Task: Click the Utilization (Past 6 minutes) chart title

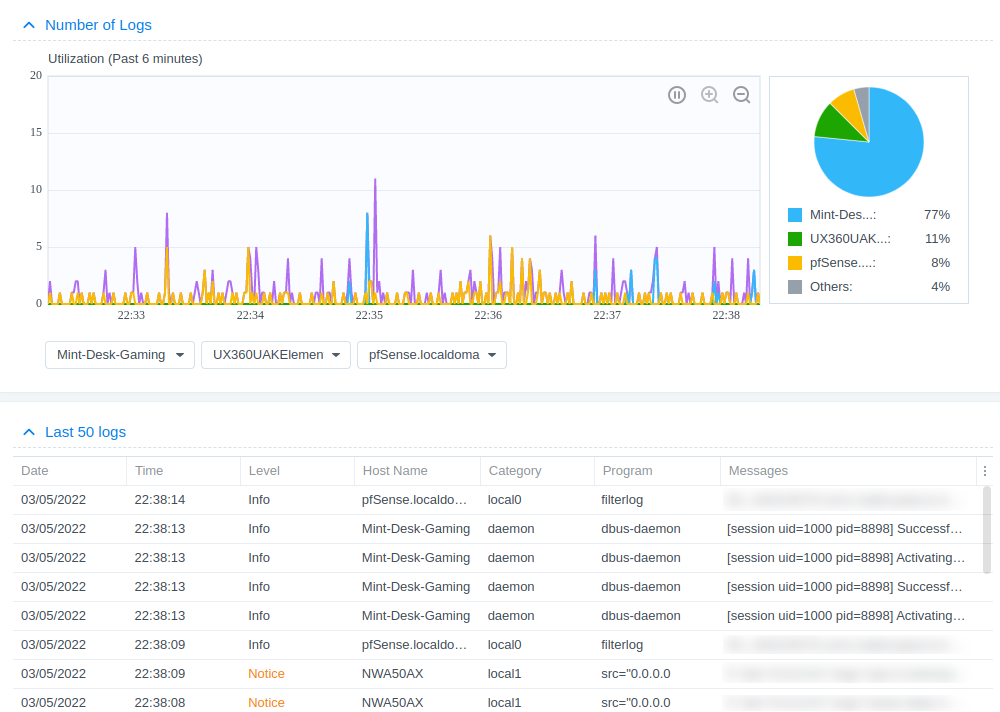Action: [126, 59]
